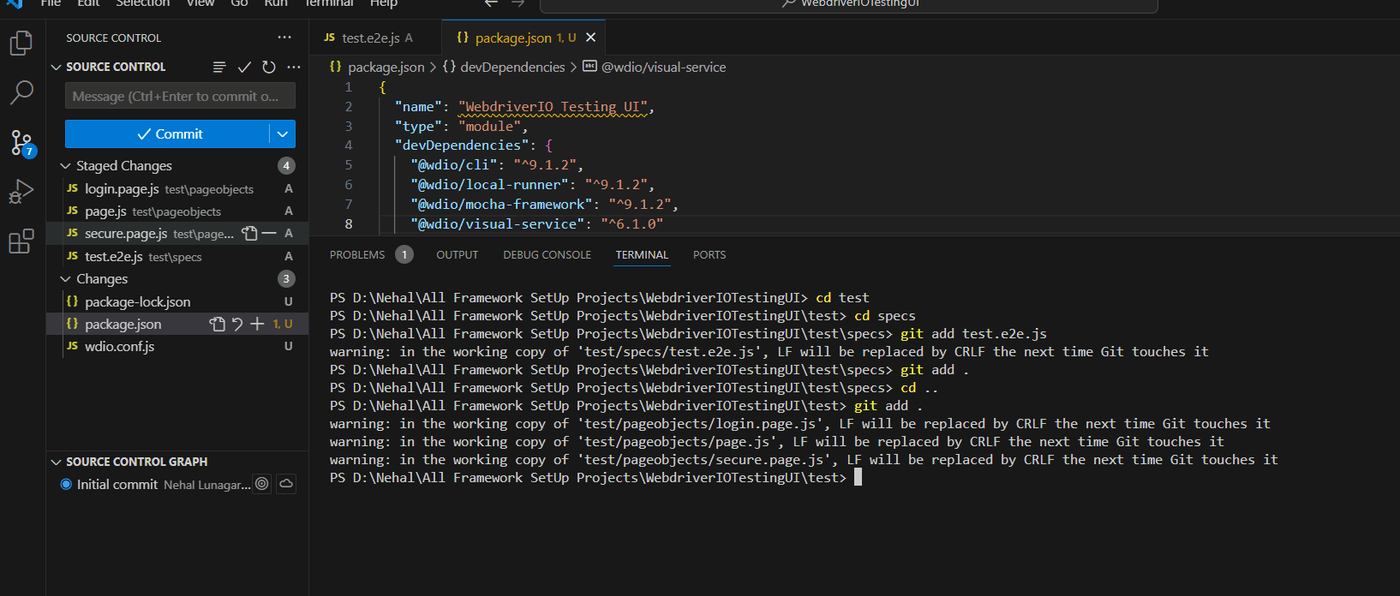This screenshot has width=1400, height=596.
Task: Click the blue Commit button
Action: (167, 134)
